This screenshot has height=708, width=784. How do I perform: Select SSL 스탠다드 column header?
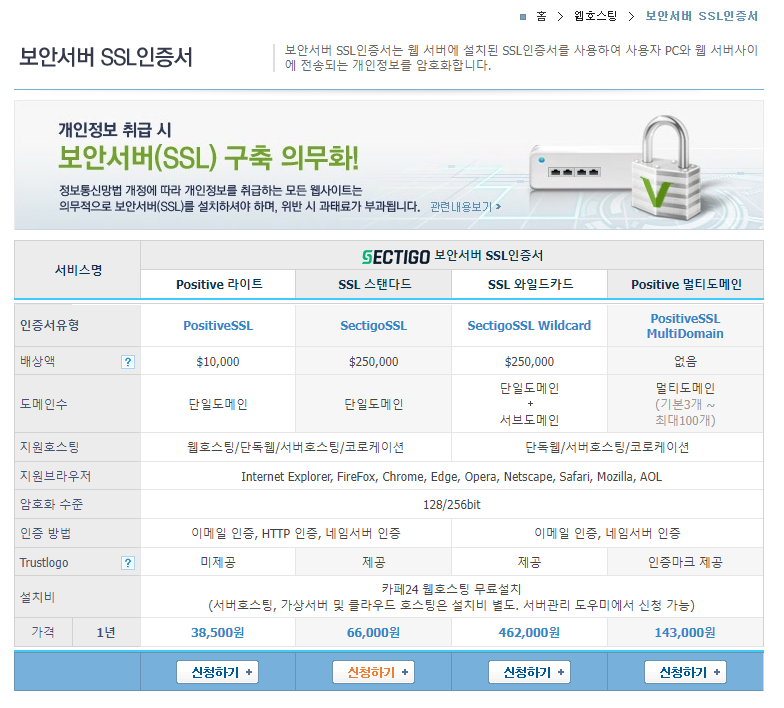(x=374, y=284)
